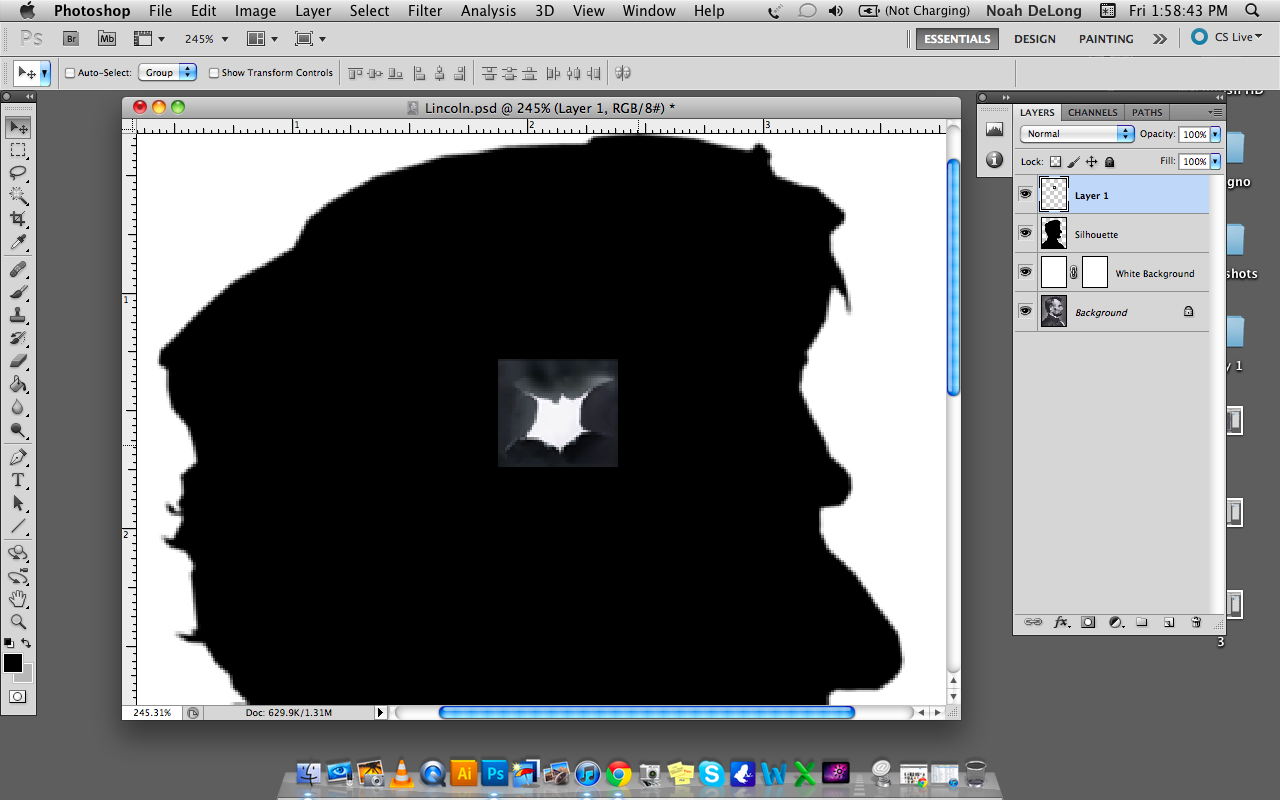Select the Crop tool

tap(18, 219)
